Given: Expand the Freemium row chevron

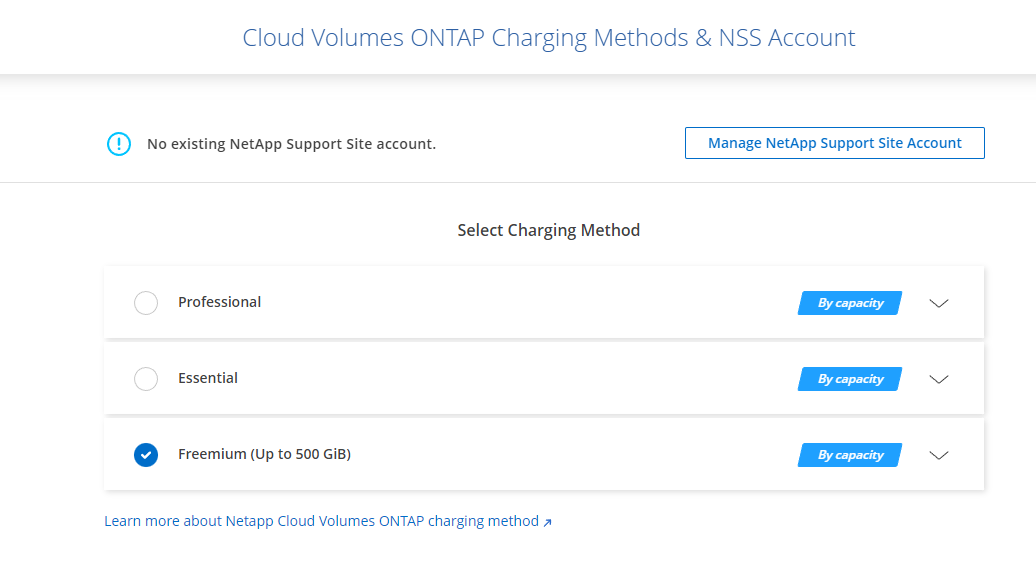Looking at the screenshot, I should 939,455.
